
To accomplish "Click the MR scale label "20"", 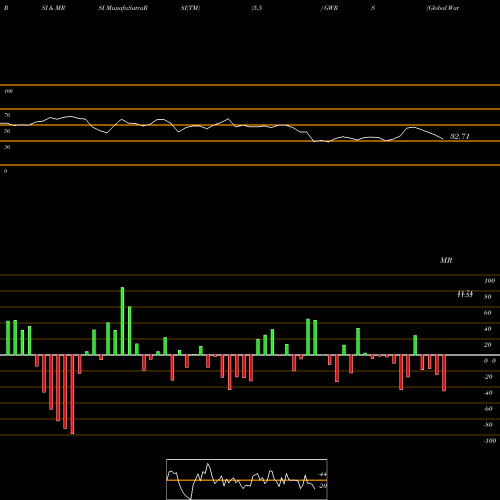I will [488, 345].
